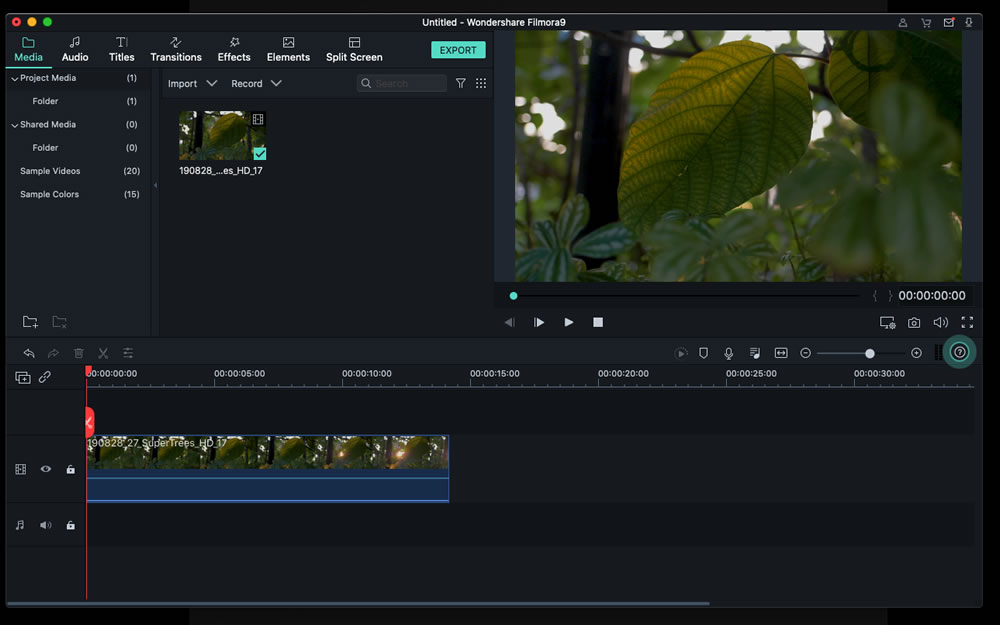Open the account user icon

click(x=903, y=22)
